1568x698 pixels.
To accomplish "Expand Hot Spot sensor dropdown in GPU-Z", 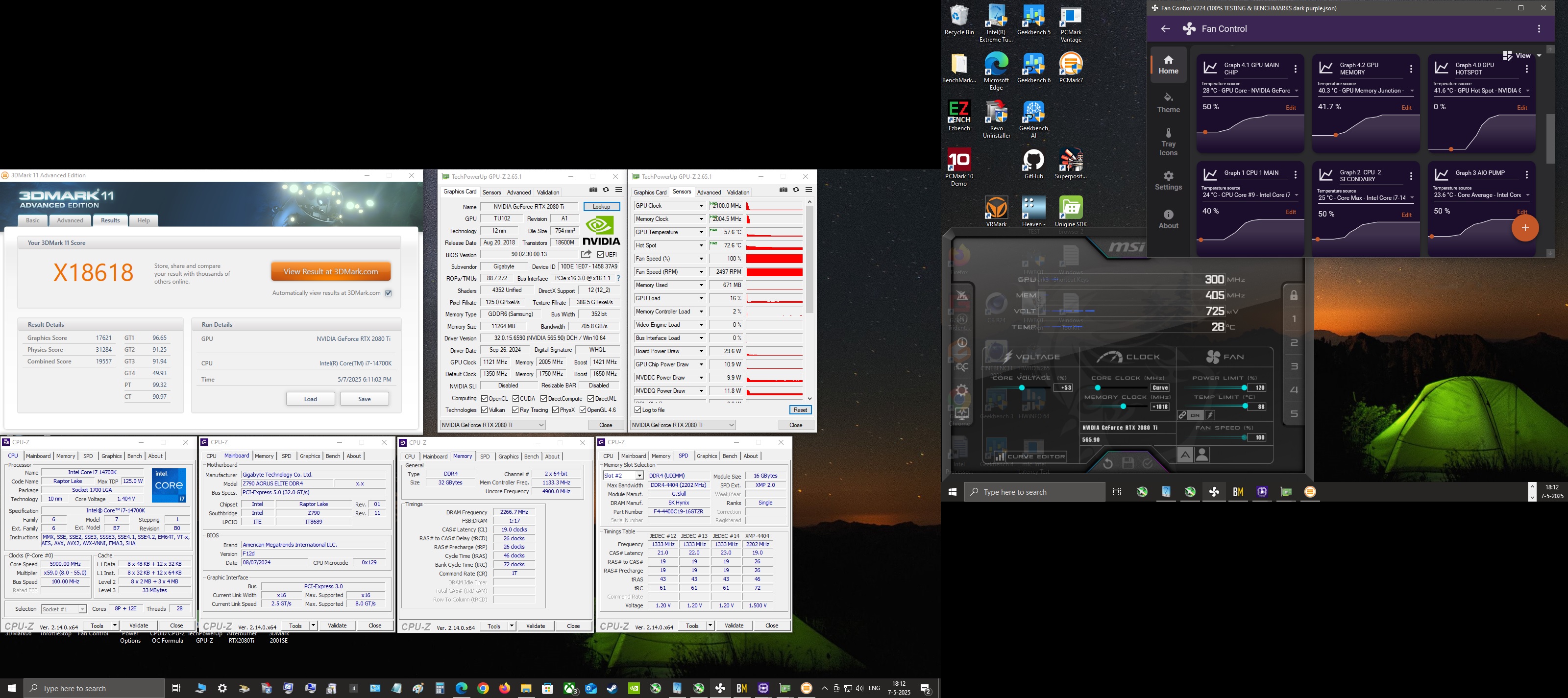I will pyautogui.click(x=701, y=245).
